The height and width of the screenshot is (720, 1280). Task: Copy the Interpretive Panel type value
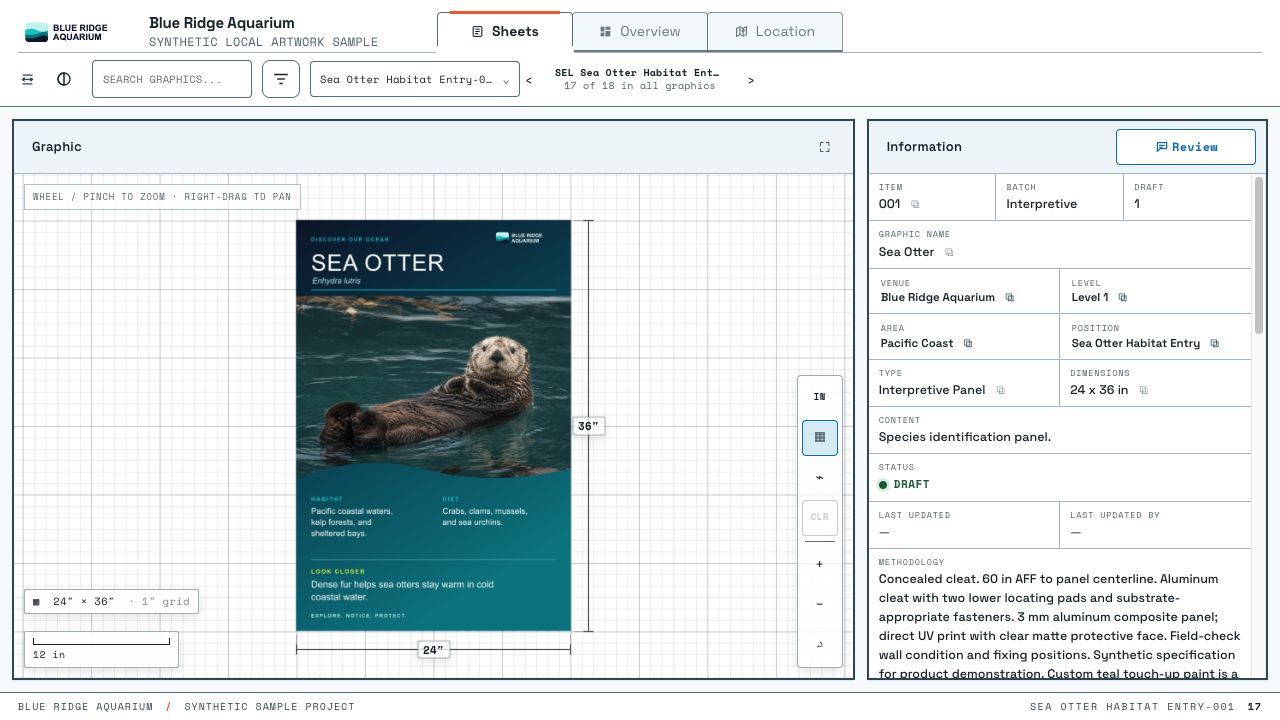1000,390
